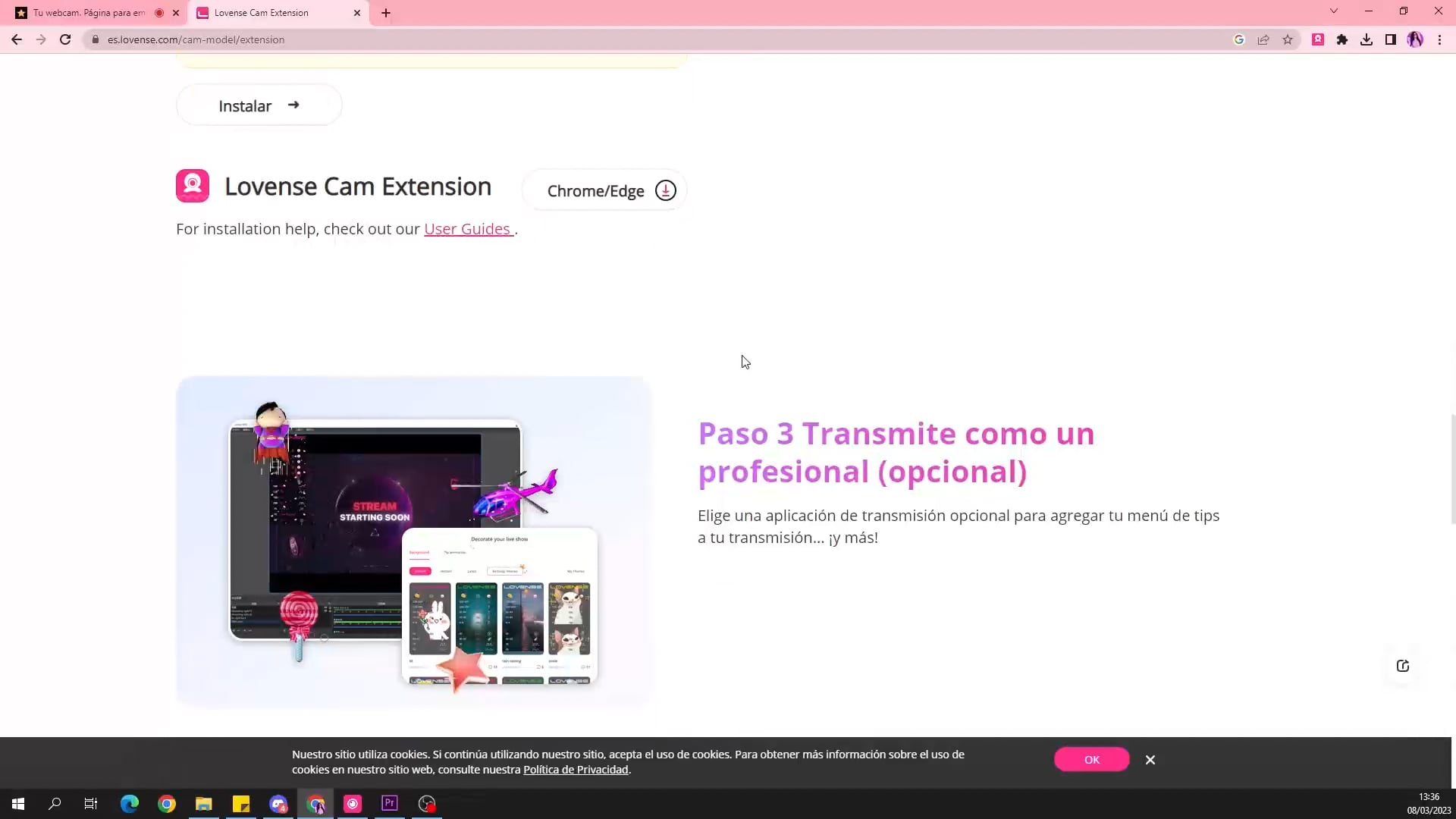The height and width of the screenshot is (819, 1456).
Task: Open a new browser tab
Action: [x=386, y=13]
